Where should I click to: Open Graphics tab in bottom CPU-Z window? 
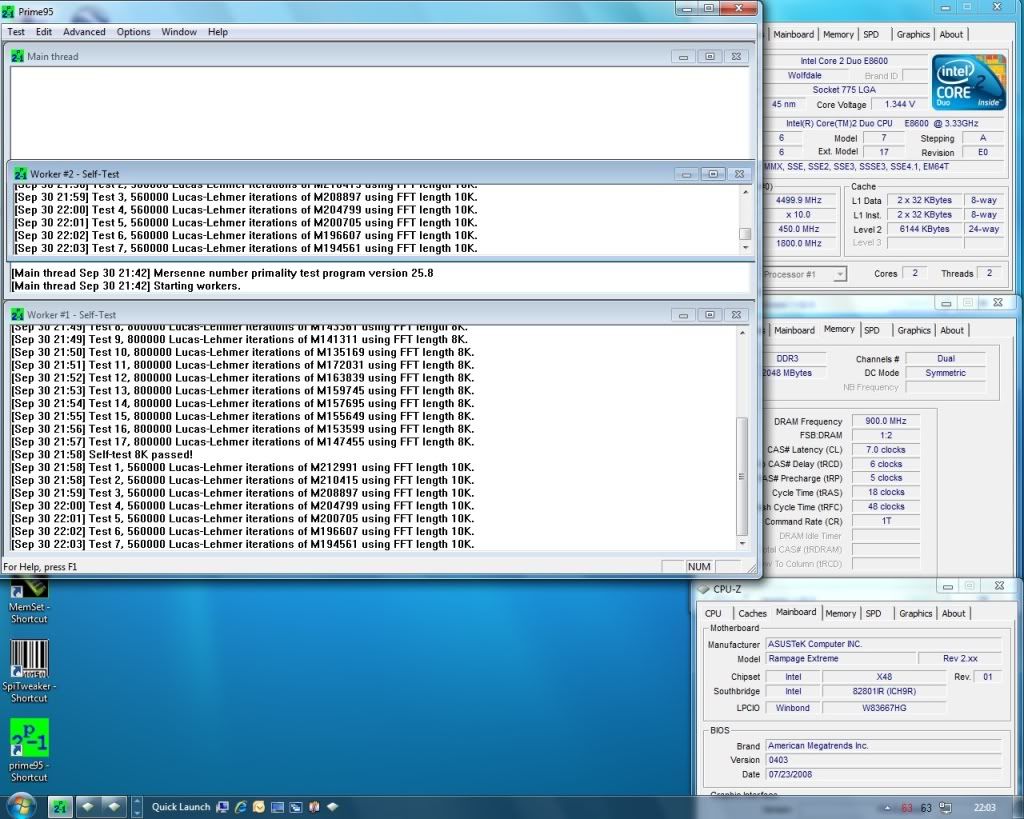[916, 613]
